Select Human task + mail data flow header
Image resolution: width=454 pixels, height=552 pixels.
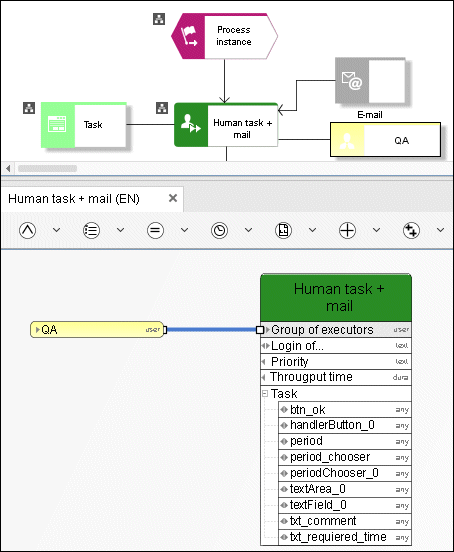[336, 297]
